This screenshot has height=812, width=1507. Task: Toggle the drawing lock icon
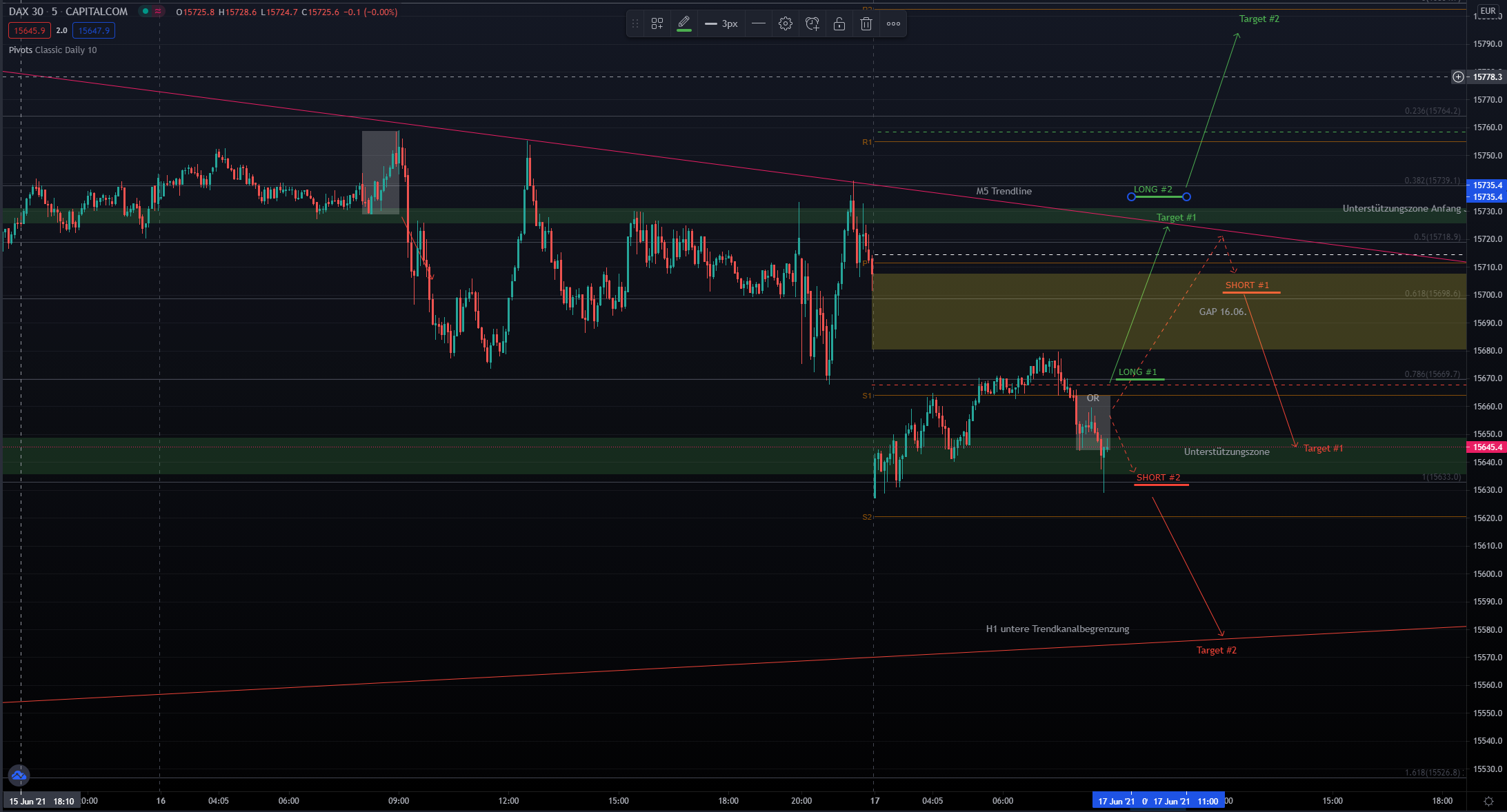(x=839, y=23)
